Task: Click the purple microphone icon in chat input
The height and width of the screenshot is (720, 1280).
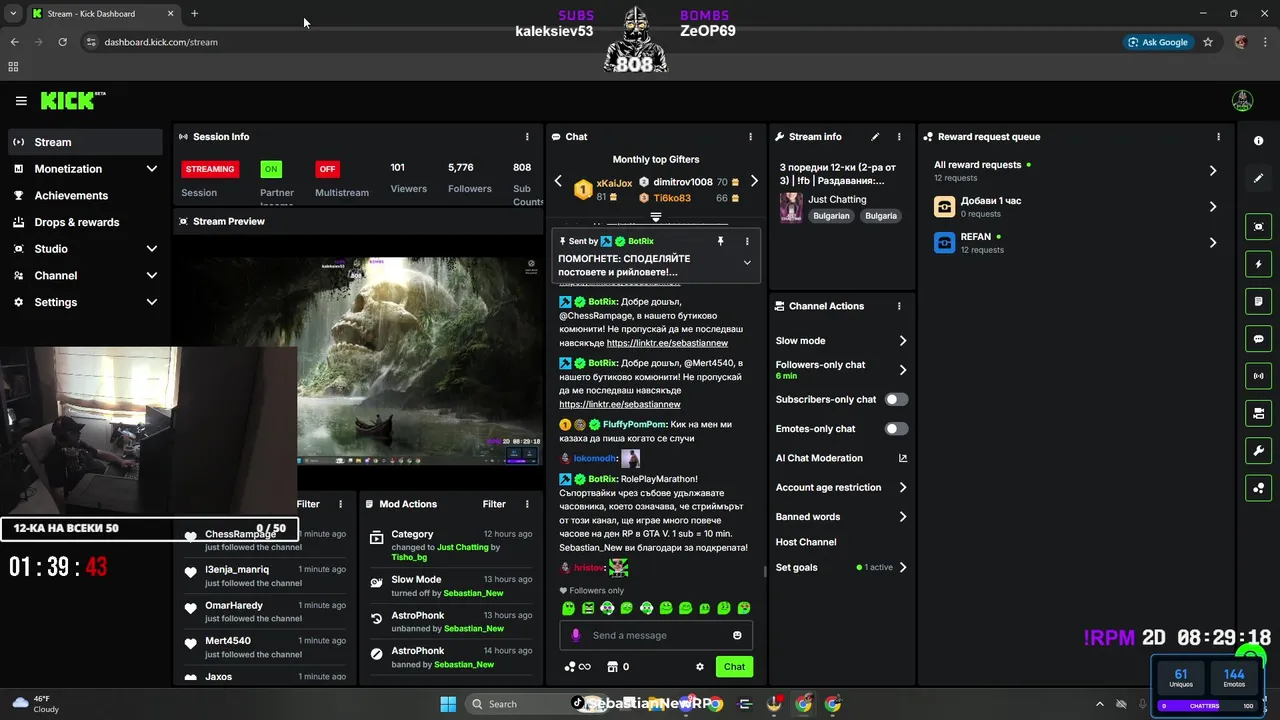Action: pos(575,635)
